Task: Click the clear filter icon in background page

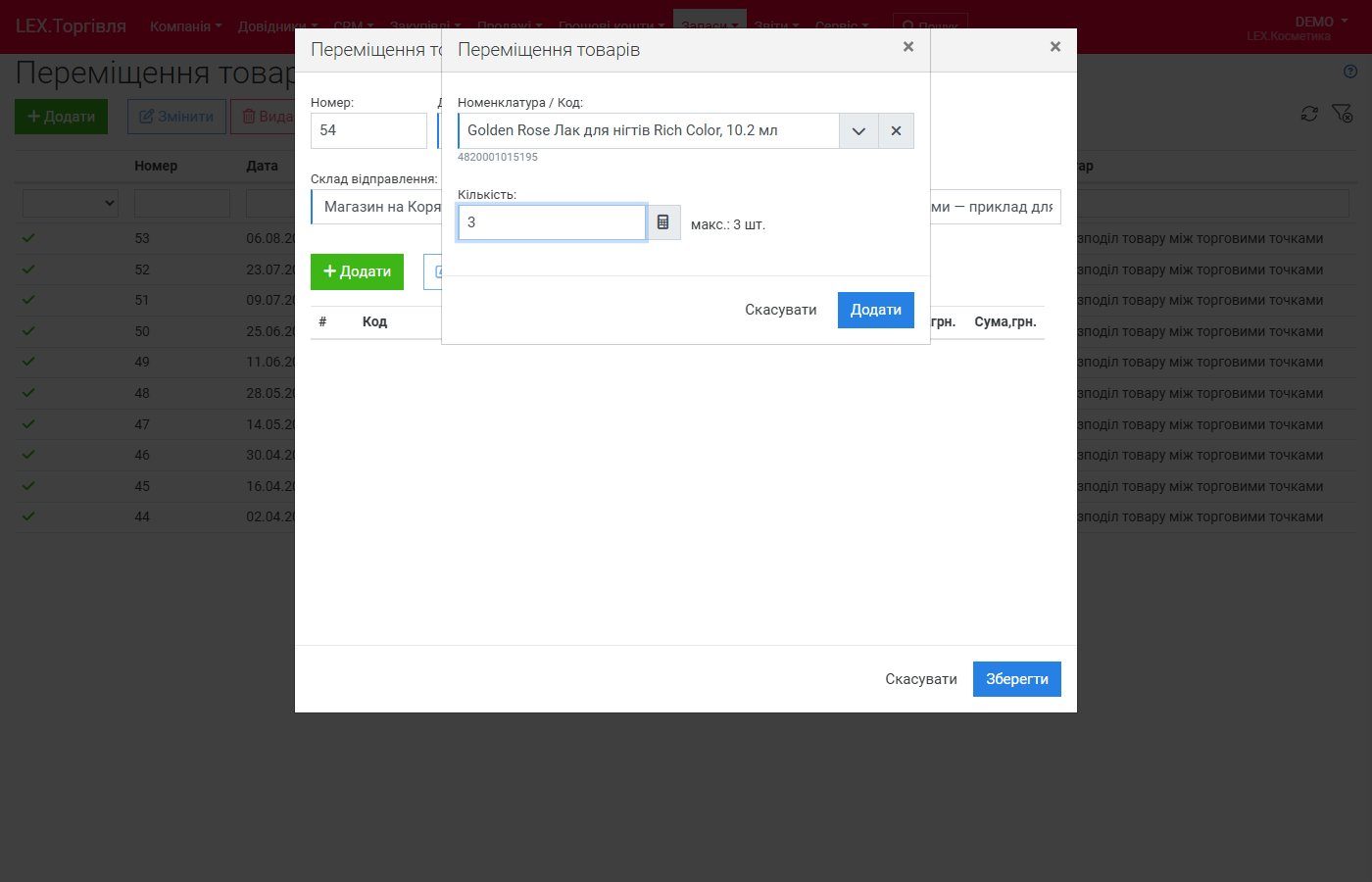Action: point(1343,115)
